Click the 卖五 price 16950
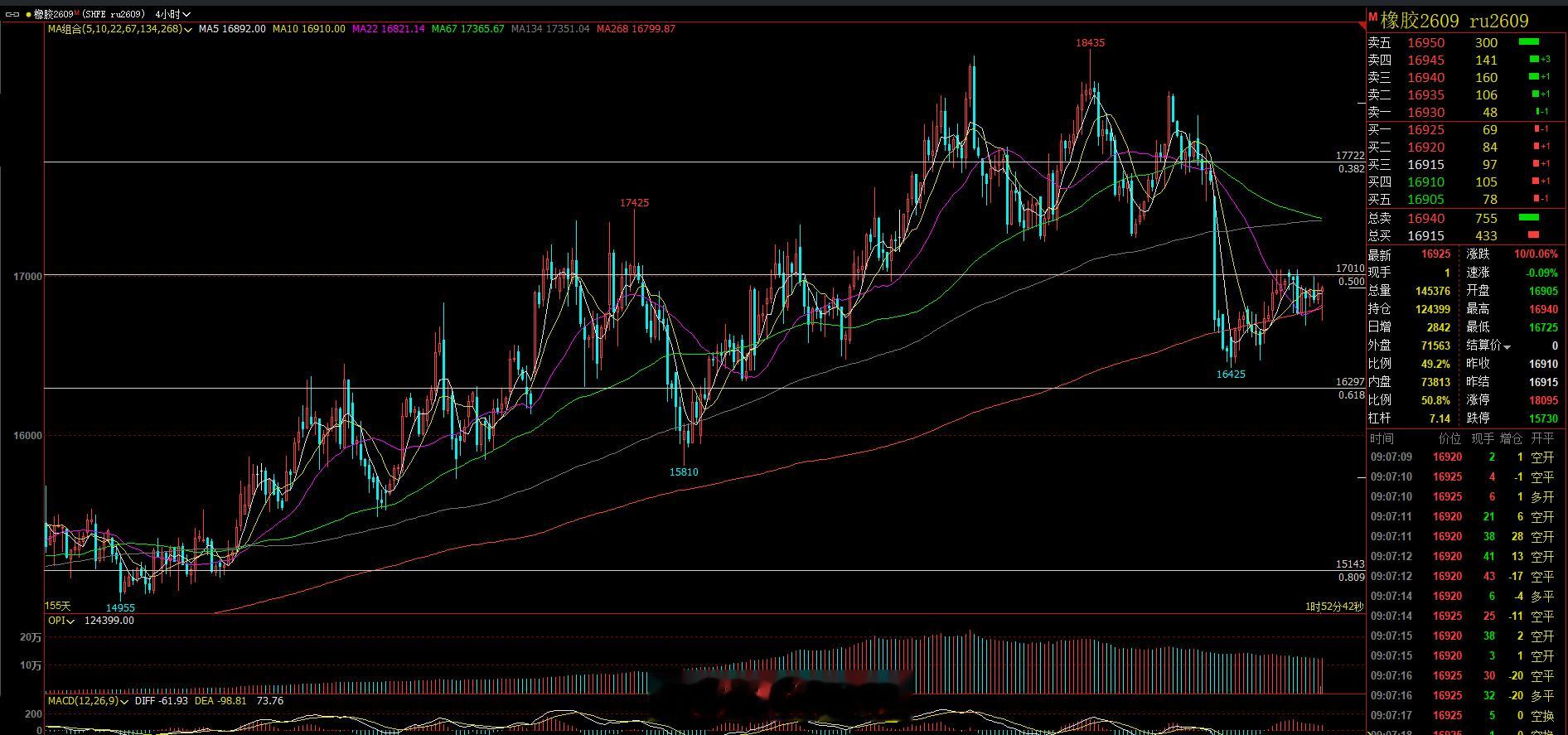This screenshot has width=1568, height=735. pos(1425,43)
